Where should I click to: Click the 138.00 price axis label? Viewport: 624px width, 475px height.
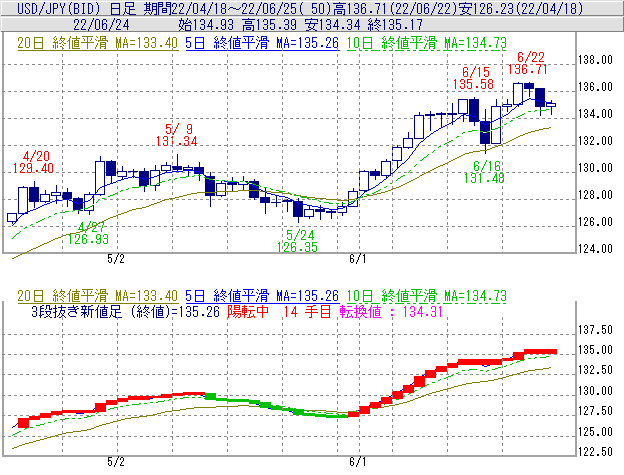click(595, 60)
